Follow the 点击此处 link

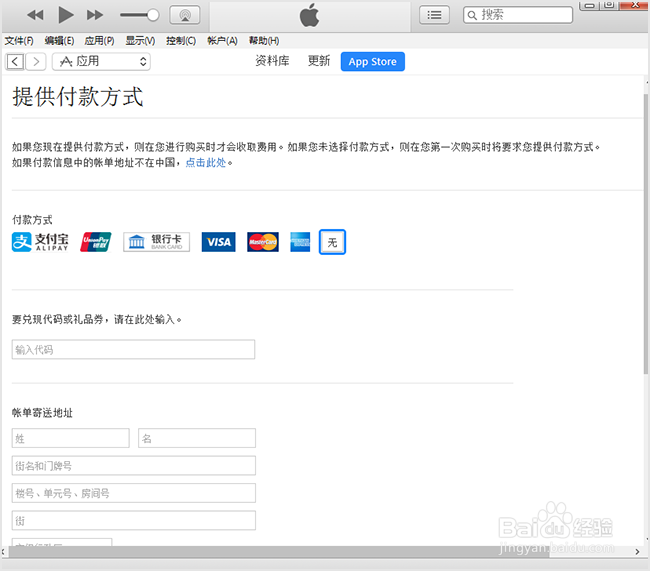point(206,163)
